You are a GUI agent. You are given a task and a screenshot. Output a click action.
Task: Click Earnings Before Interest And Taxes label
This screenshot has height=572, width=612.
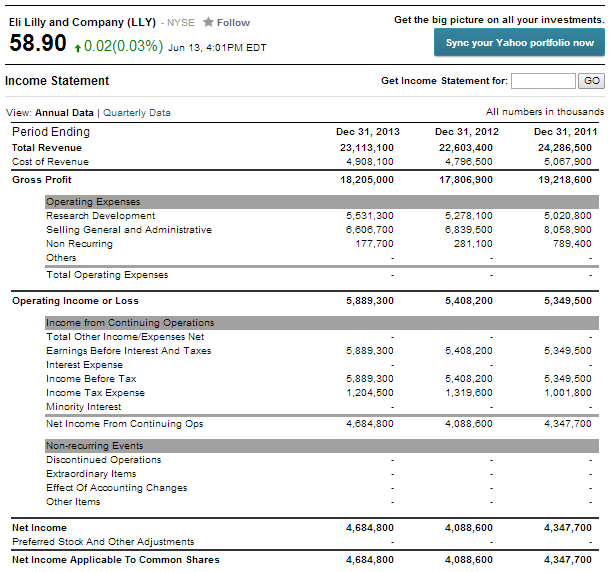[x=129, y=351]
